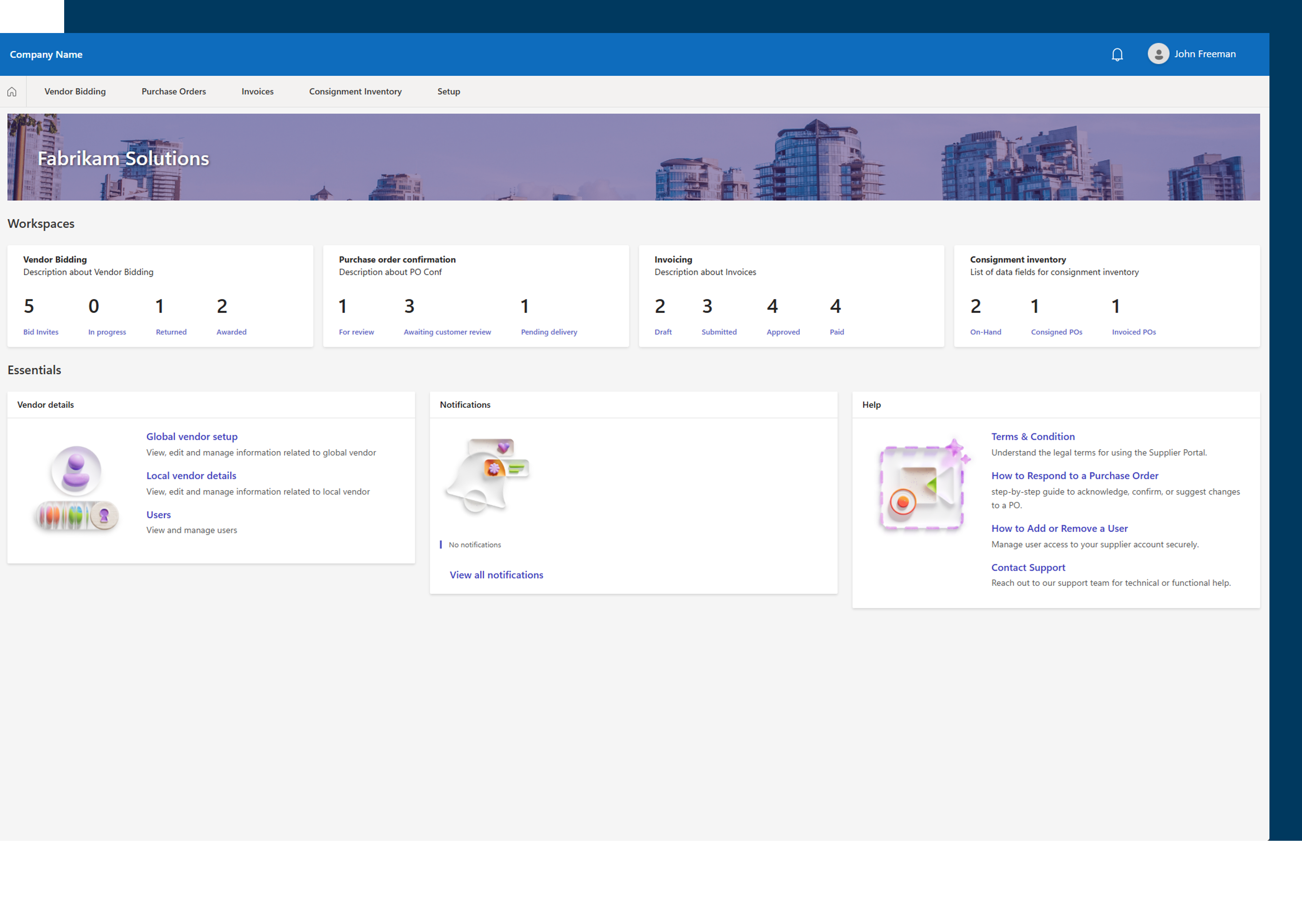Click the Essentials section heading
1302x924 pixels.
click(34, 370)
